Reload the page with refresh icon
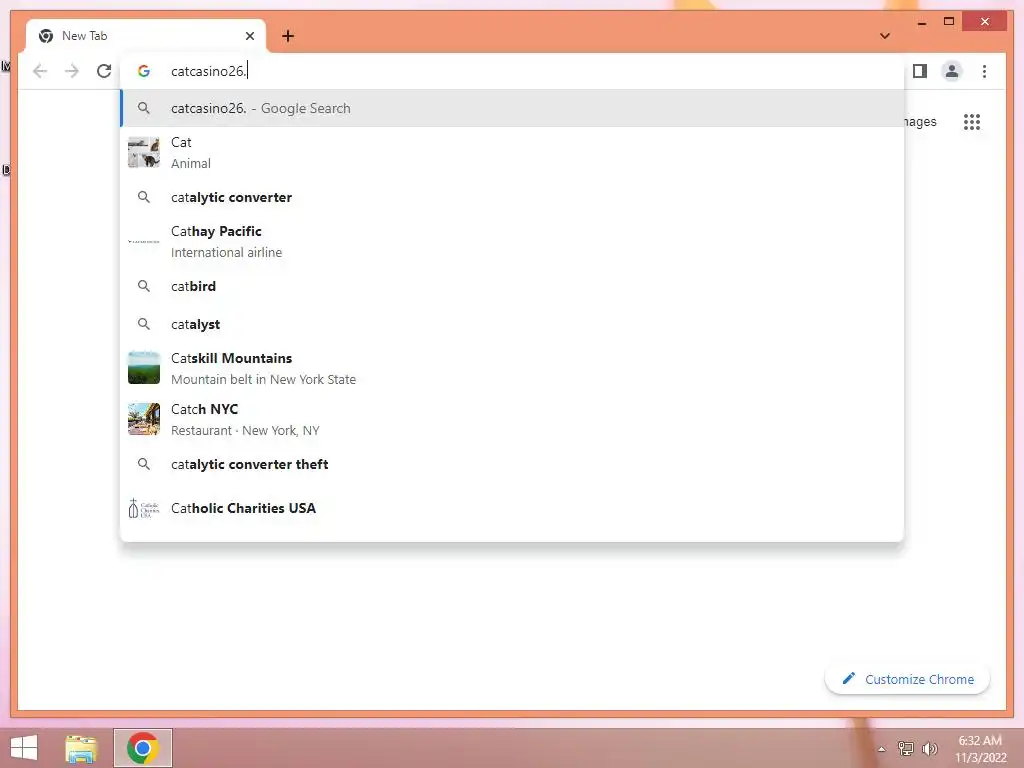The height and width of the screenshot is (768, 1024). 104,71
